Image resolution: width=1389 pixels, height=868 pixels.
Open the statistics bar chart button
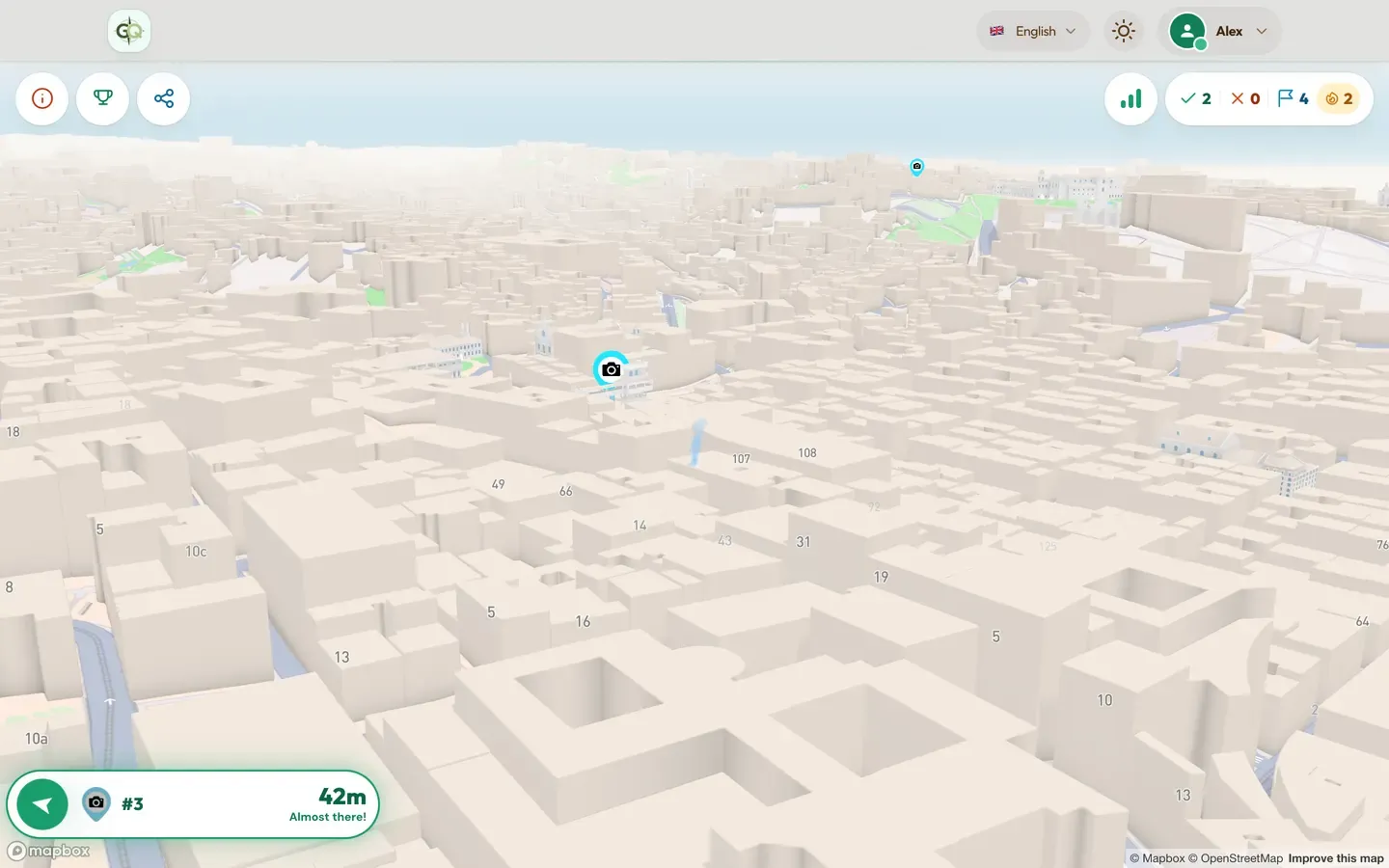[x=1130, y=98]
